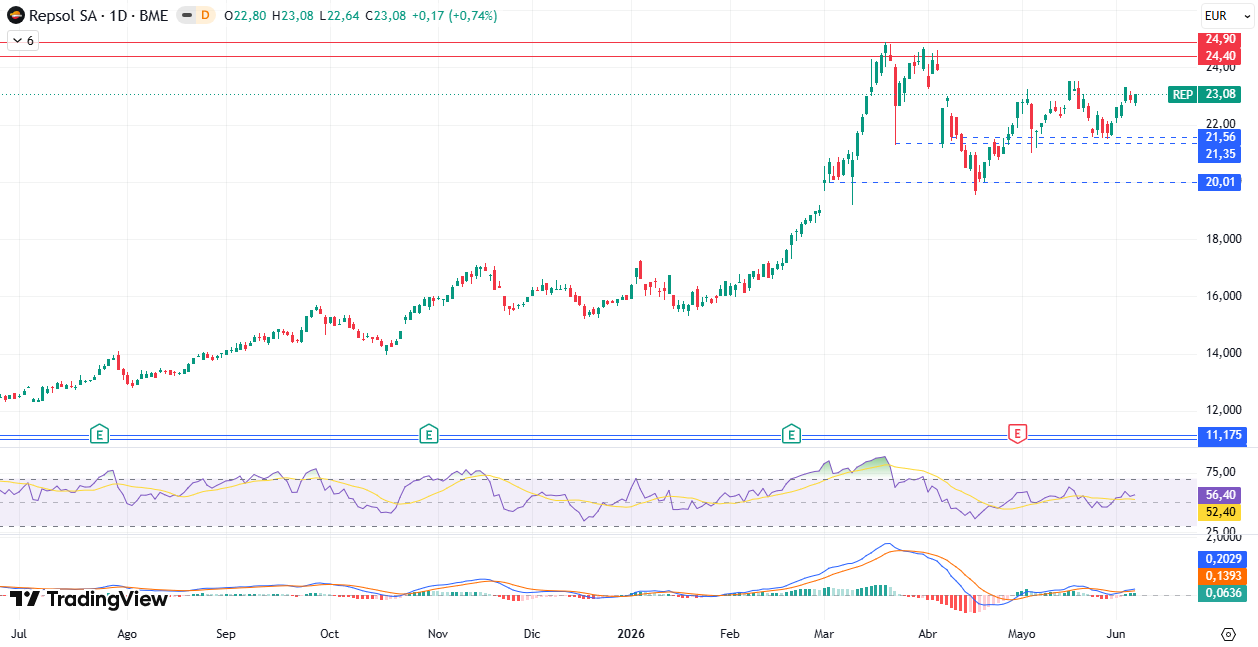Screen dimensions: 1258x647
Task: Click the MACD histogram label 0,0636
Action: click(1223, 593)
